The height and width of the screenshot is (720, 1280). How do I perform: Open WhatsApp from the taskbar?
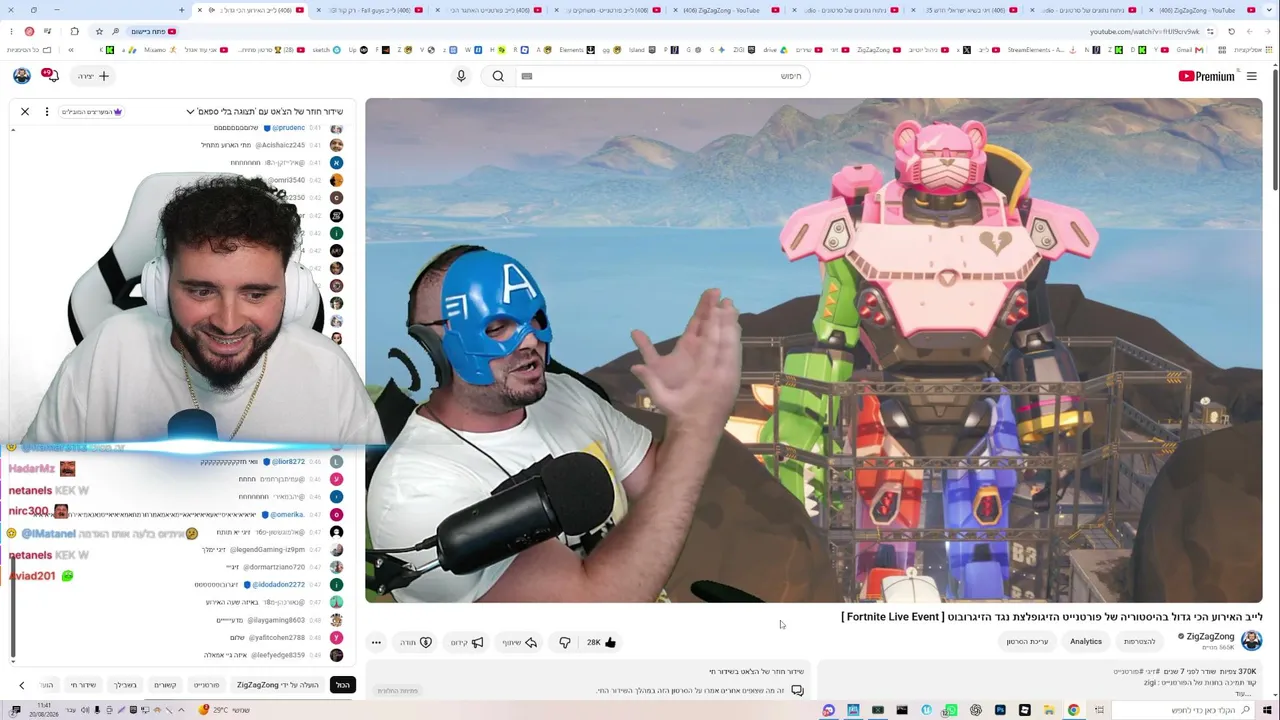950,710
